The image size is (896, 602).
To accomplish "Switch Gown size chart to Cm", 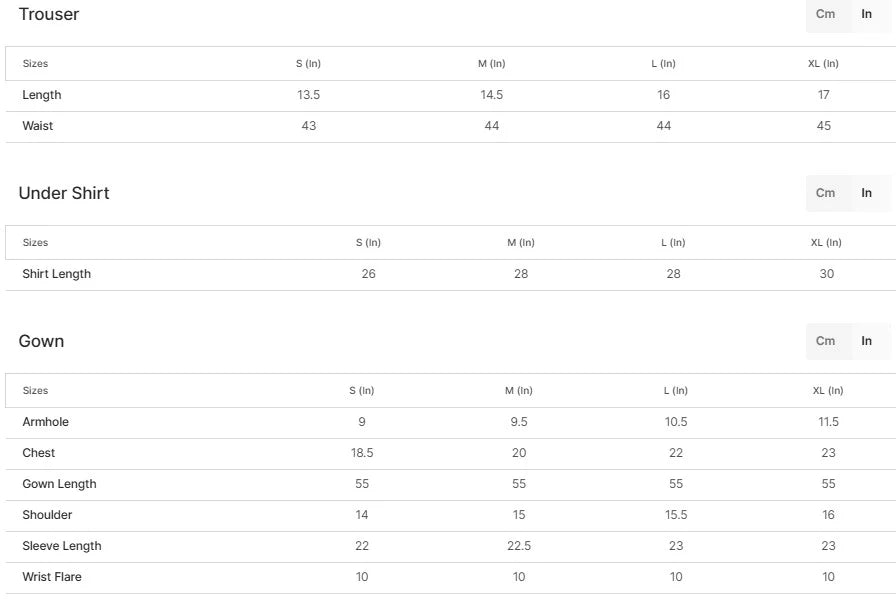I will 825,341.
